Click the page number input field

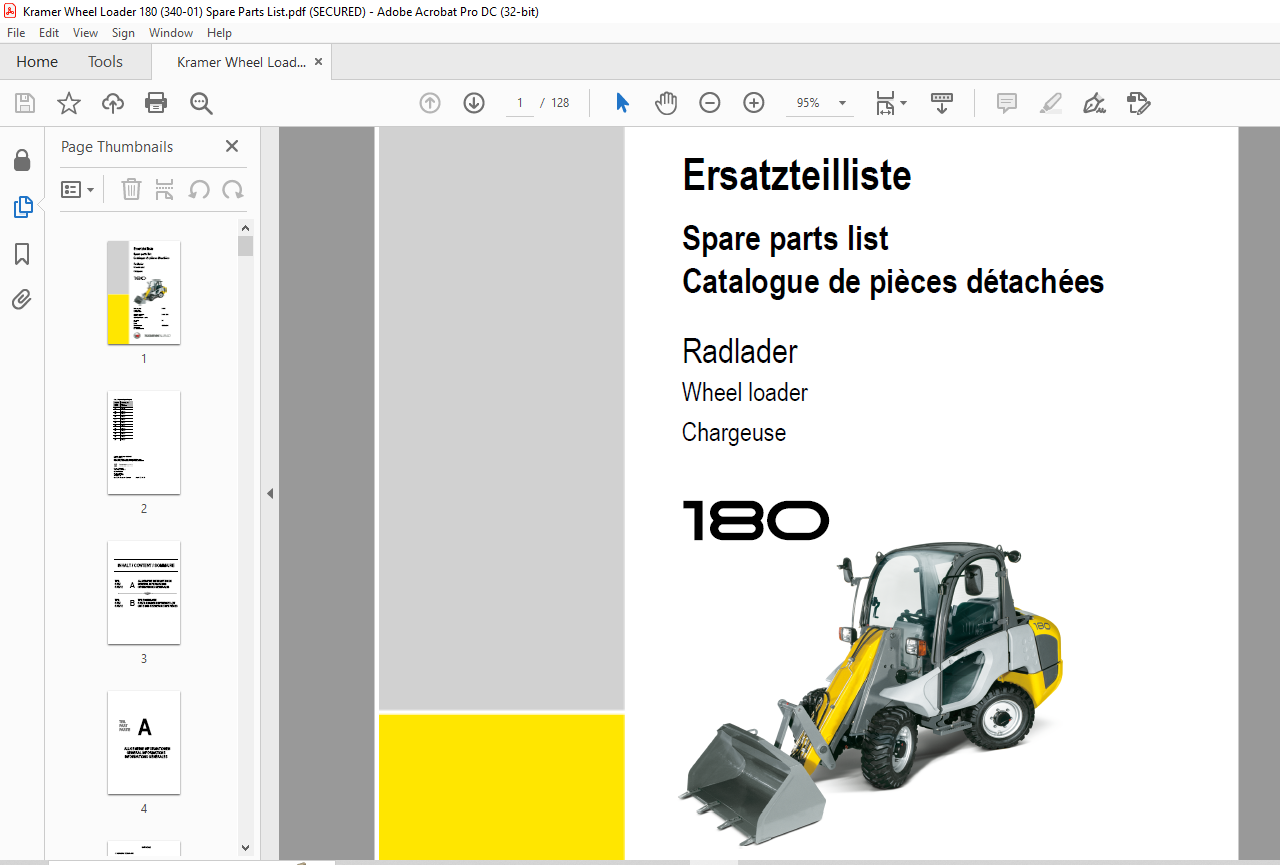[x=520, y=103]
